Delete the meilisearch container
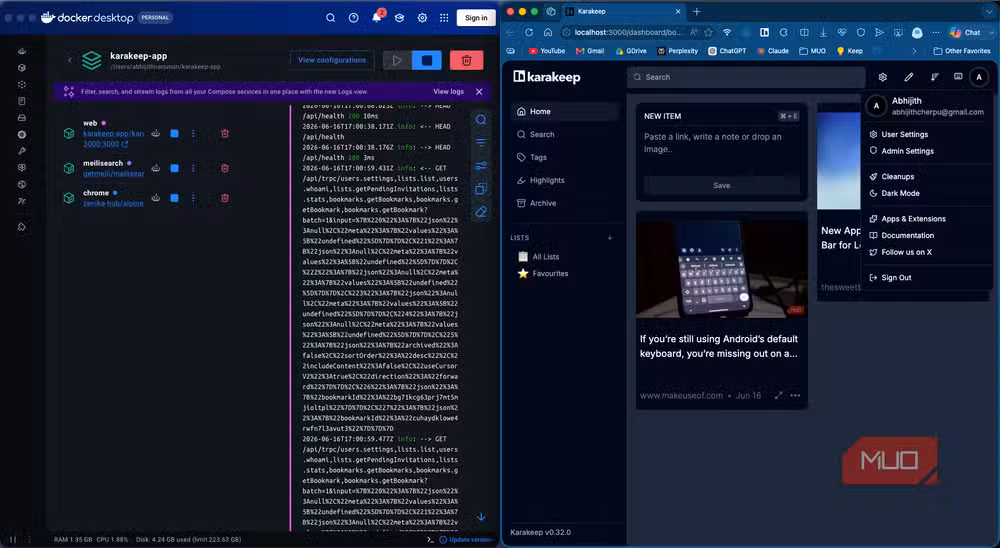This screenshot has height=548, width=1000. pos(224,168)
